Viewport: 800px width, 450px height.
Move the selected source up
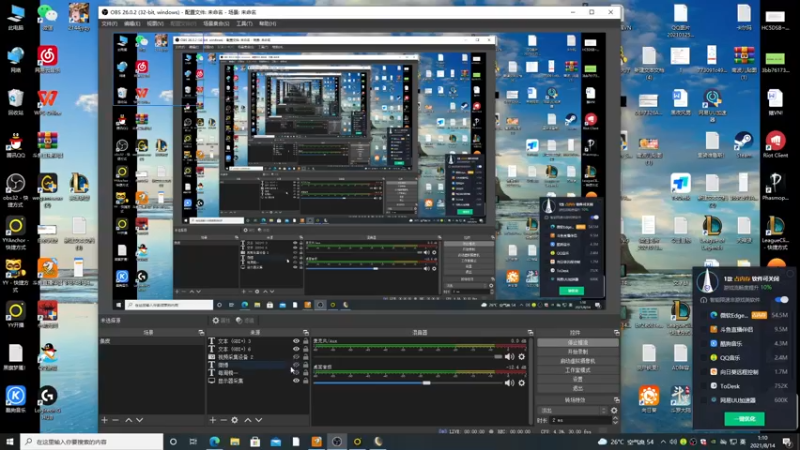pyautogui.click(x=247, y=420)
